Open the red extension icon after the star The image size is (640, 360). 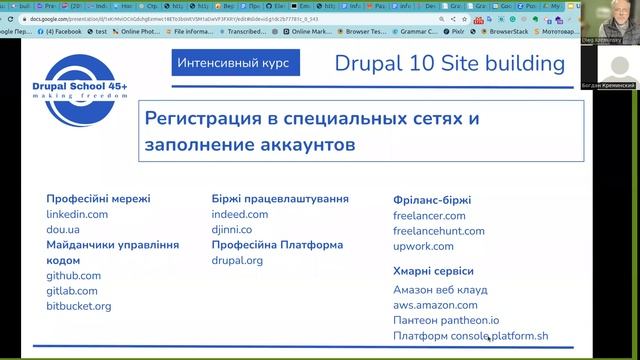[x=478, y=20]
